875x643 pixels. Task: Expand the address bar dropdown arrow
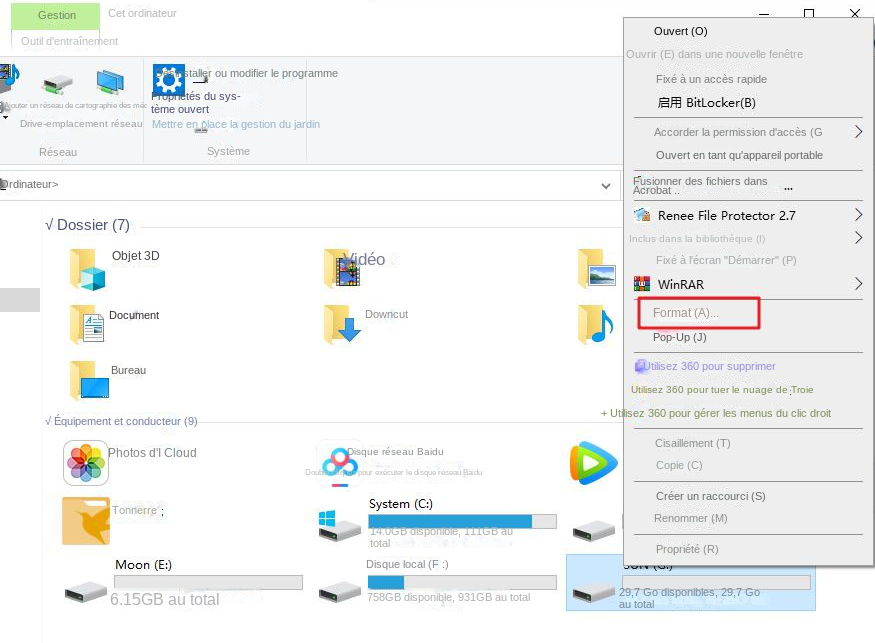[606, 186]
